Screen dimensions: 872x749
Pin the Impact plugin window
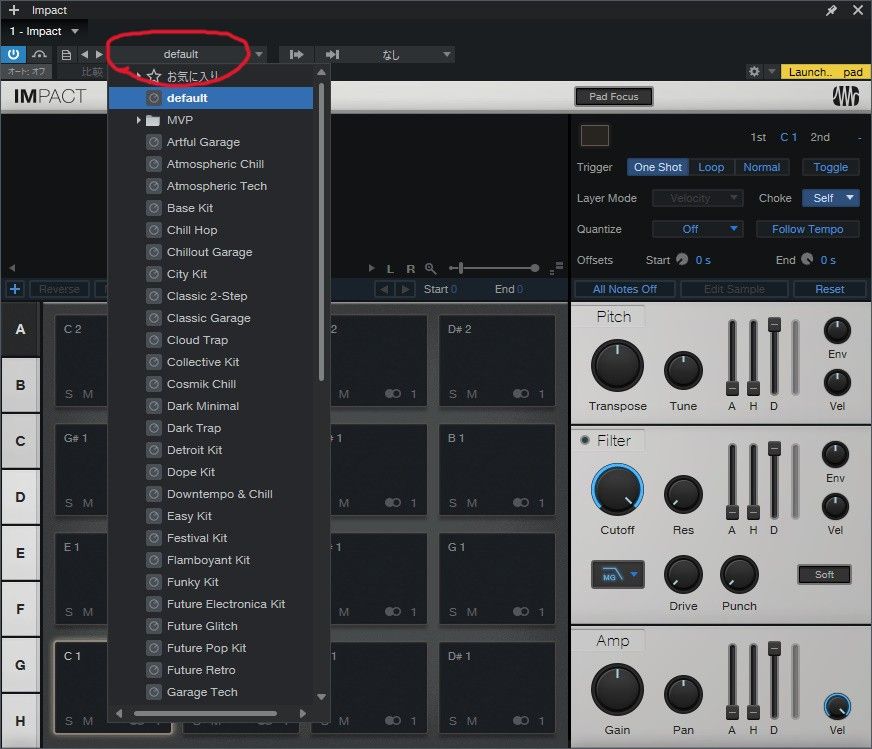point(832,10)
